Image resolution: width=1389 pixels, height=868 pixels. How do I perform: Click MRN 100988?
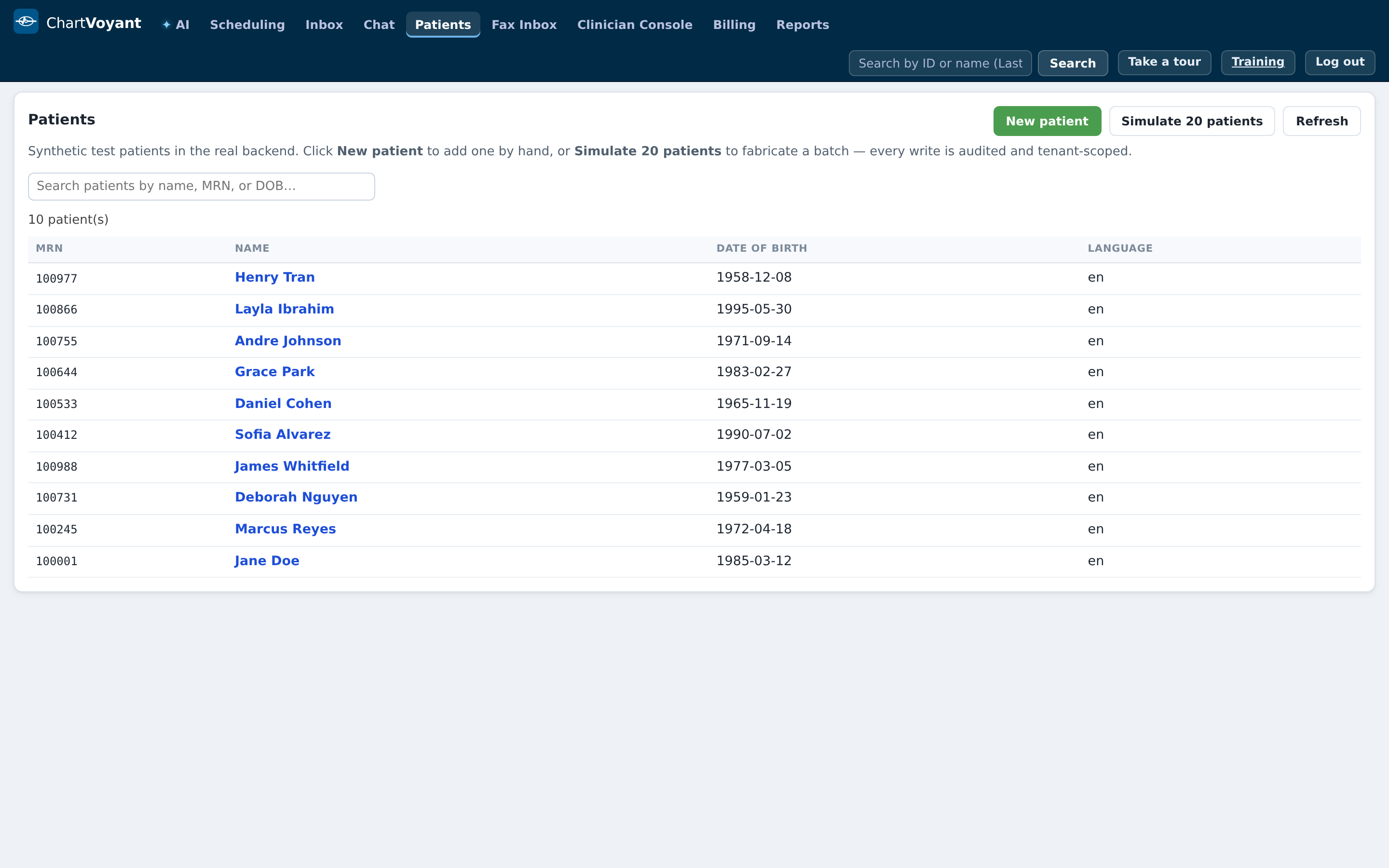[56, 467]
